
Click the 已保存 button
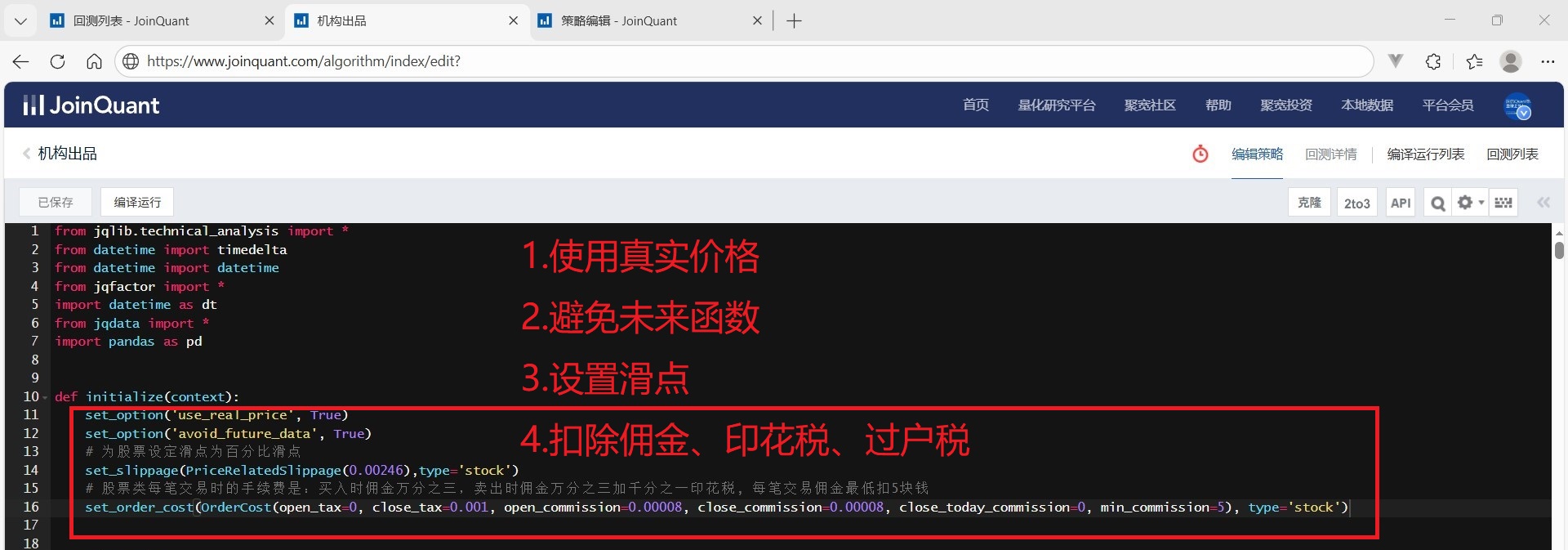(x=56, y=202)
